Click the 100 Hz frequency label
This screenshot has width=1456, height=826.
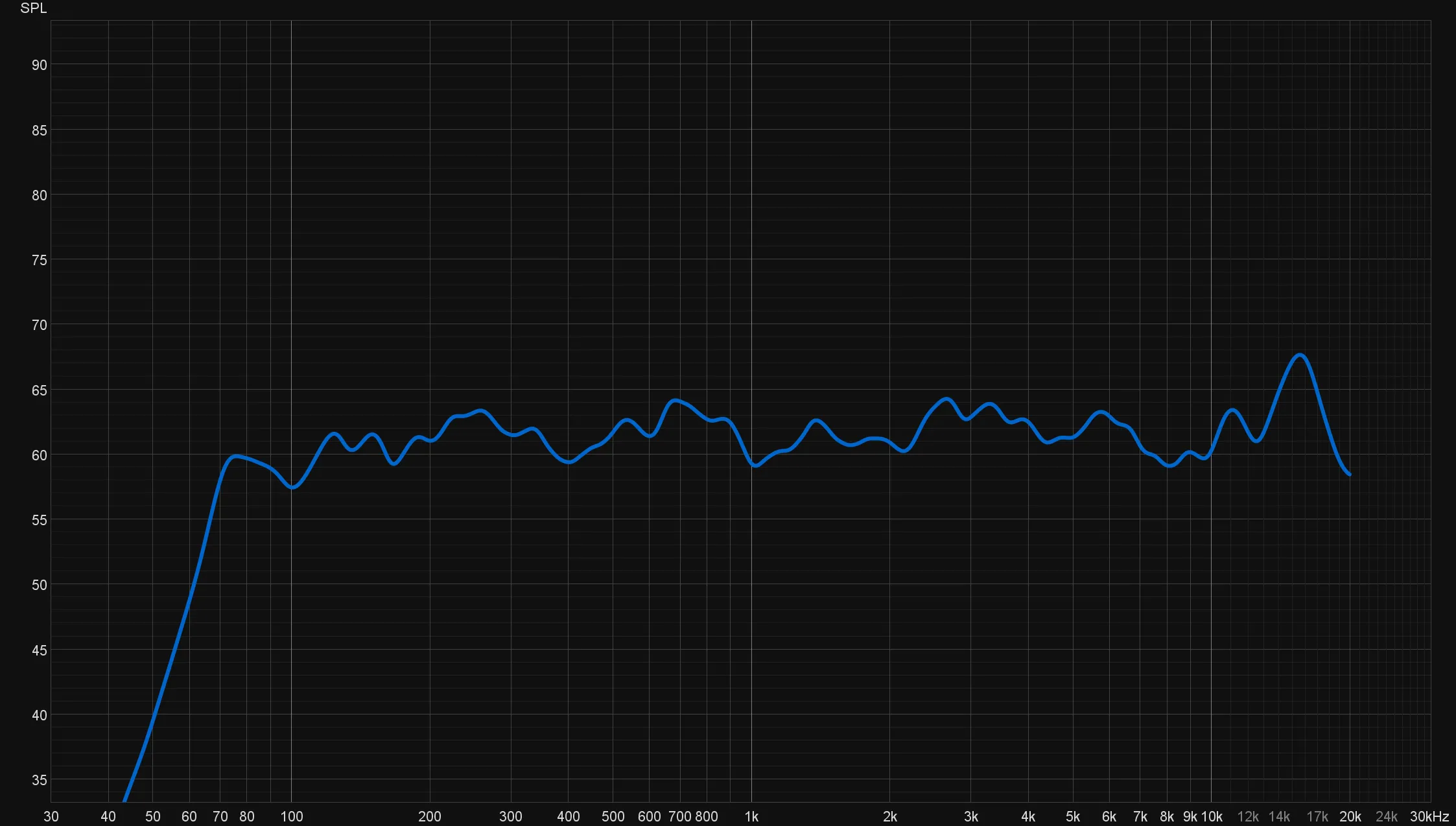click(292, 816)
